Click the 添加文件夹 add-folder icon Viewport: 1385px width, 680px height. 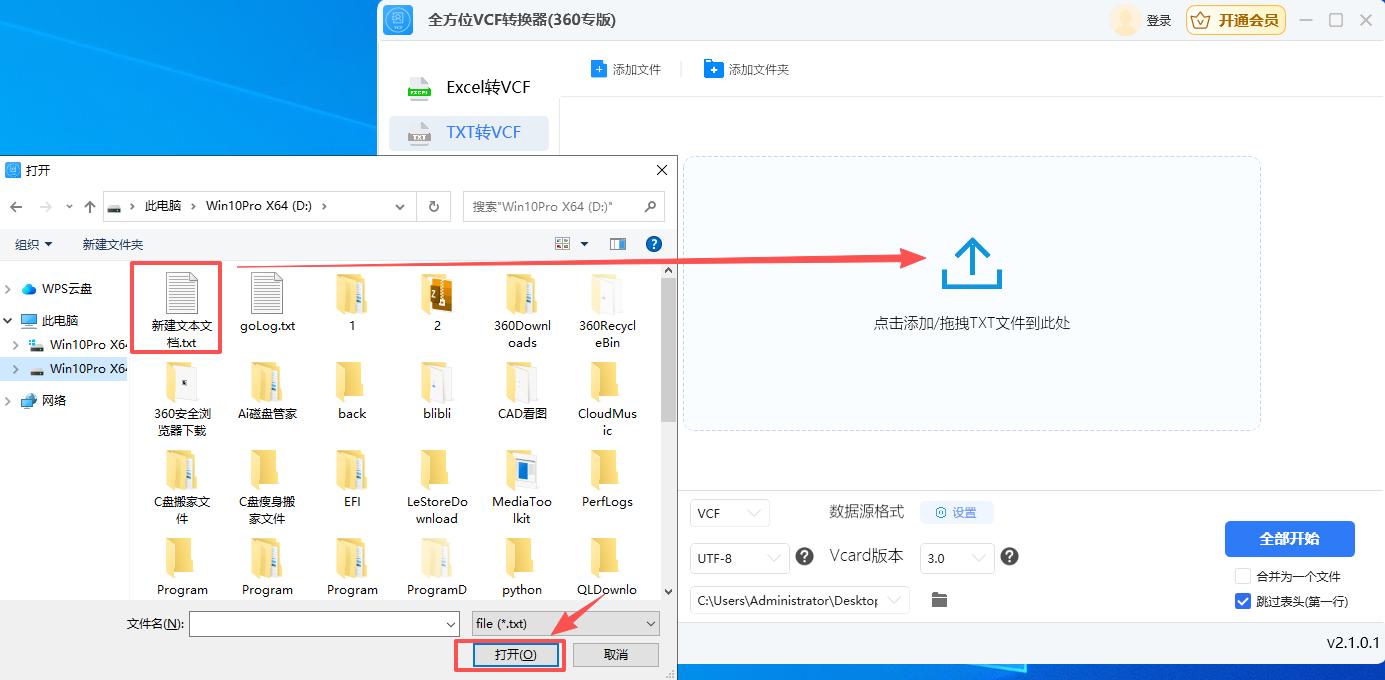point(713,68)
